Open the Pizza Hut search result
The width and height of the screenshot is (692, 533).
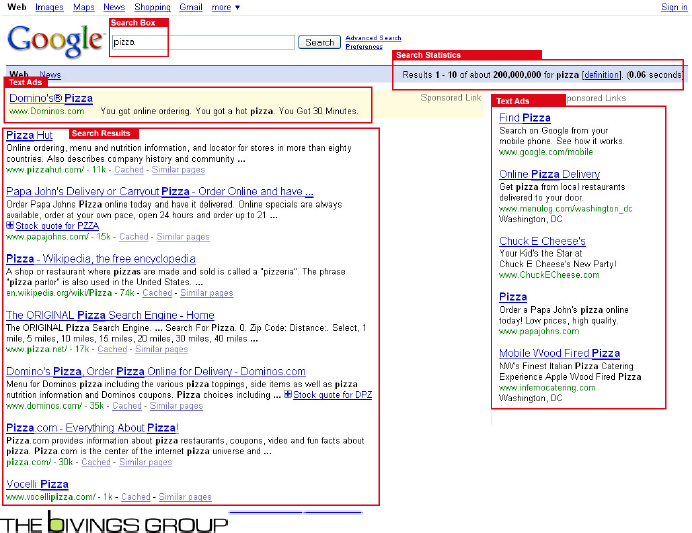point(30,135)
